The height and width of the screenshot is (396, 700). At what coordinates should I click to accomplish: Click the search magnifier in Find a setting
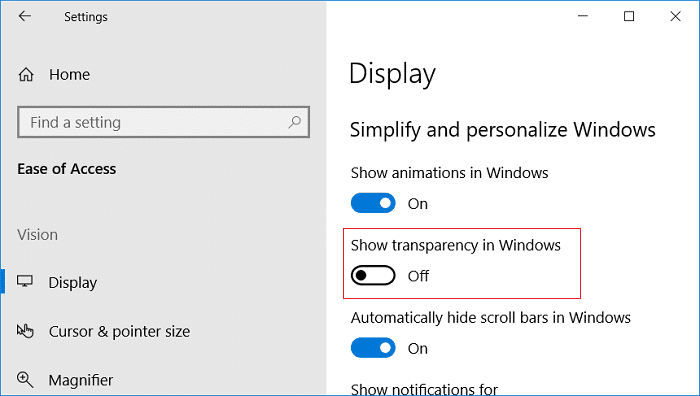(x=295, y=122)
